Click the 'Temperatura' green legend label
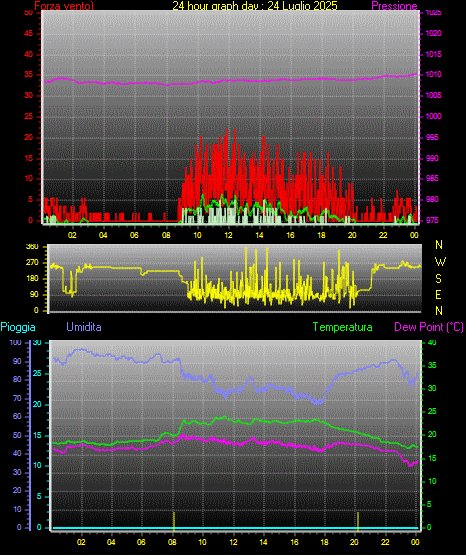The width and height of the screenshot is (466, 555). tap(343, 327)
